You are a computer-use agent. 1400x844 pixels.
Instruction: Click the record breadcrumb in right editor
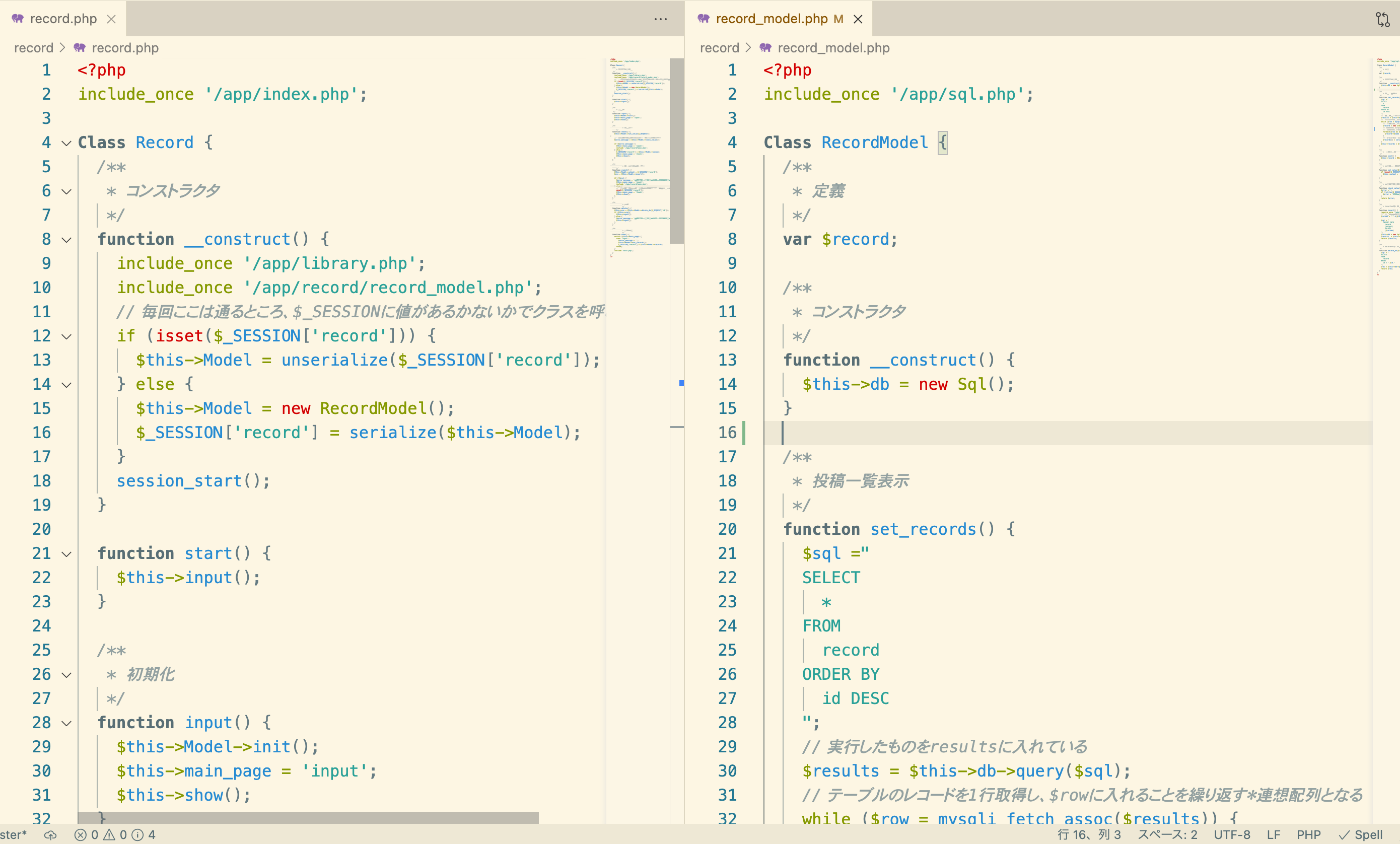point(719,48)
